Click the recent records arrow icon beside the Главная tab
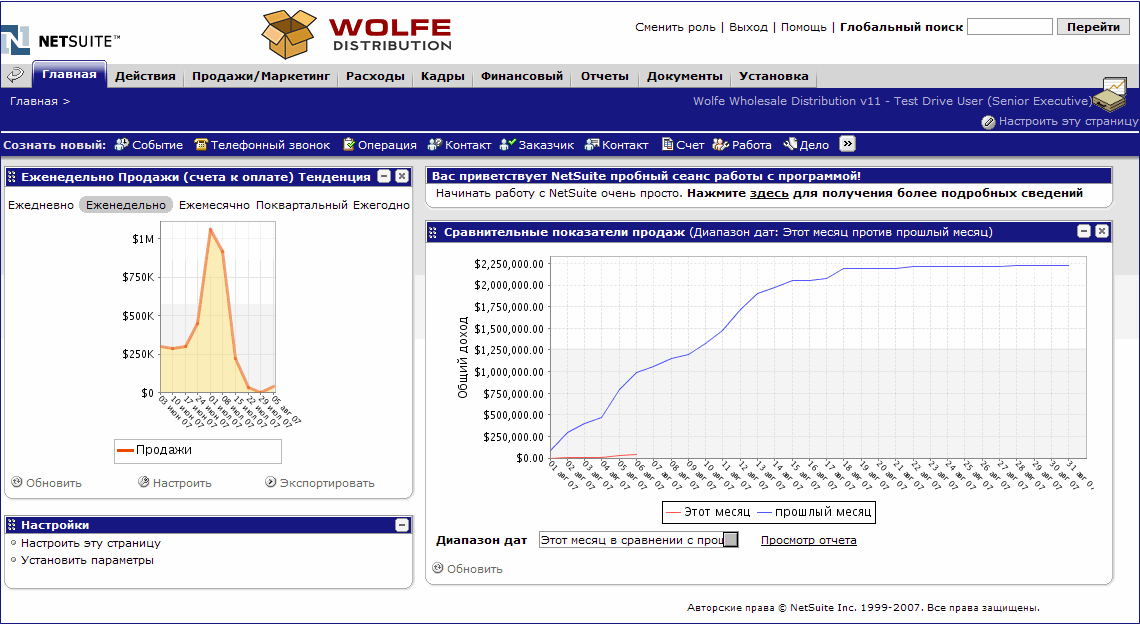Viewport: 1140px width, 624px height. click(x=16, y=75)
